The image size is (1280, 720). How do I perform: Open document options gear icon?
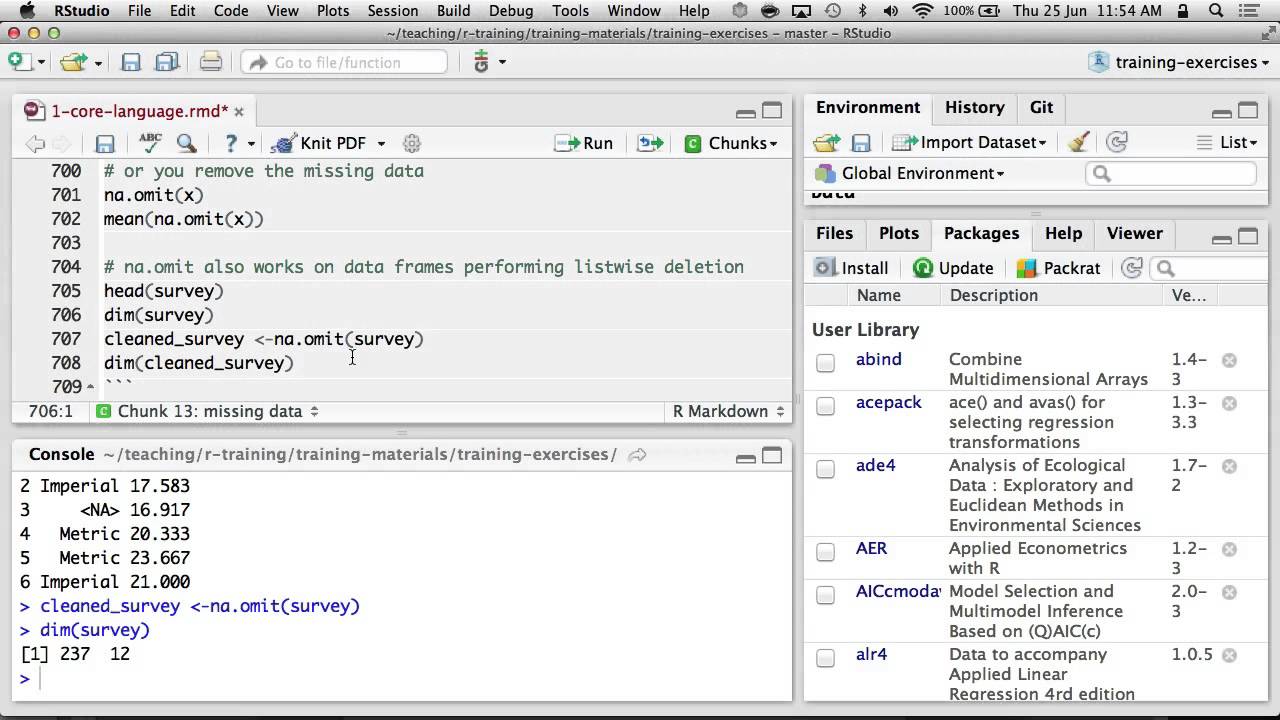coord(411,143)
